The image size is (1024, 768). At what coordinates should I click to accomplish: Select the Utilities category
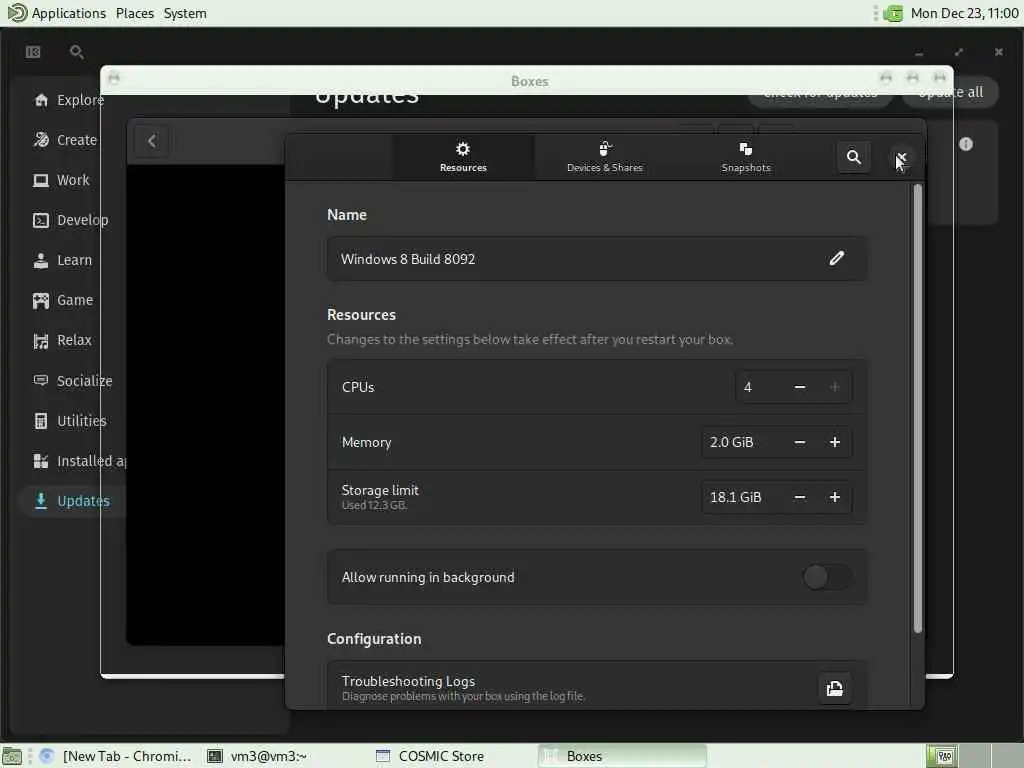click(70, 421)
